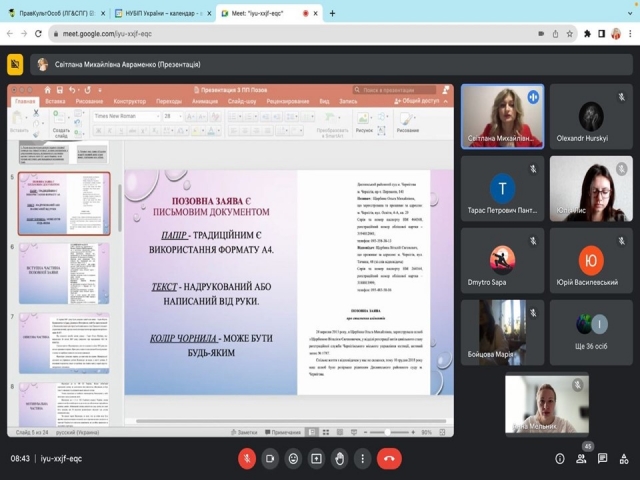Click the present screen button

coord(316,458)
